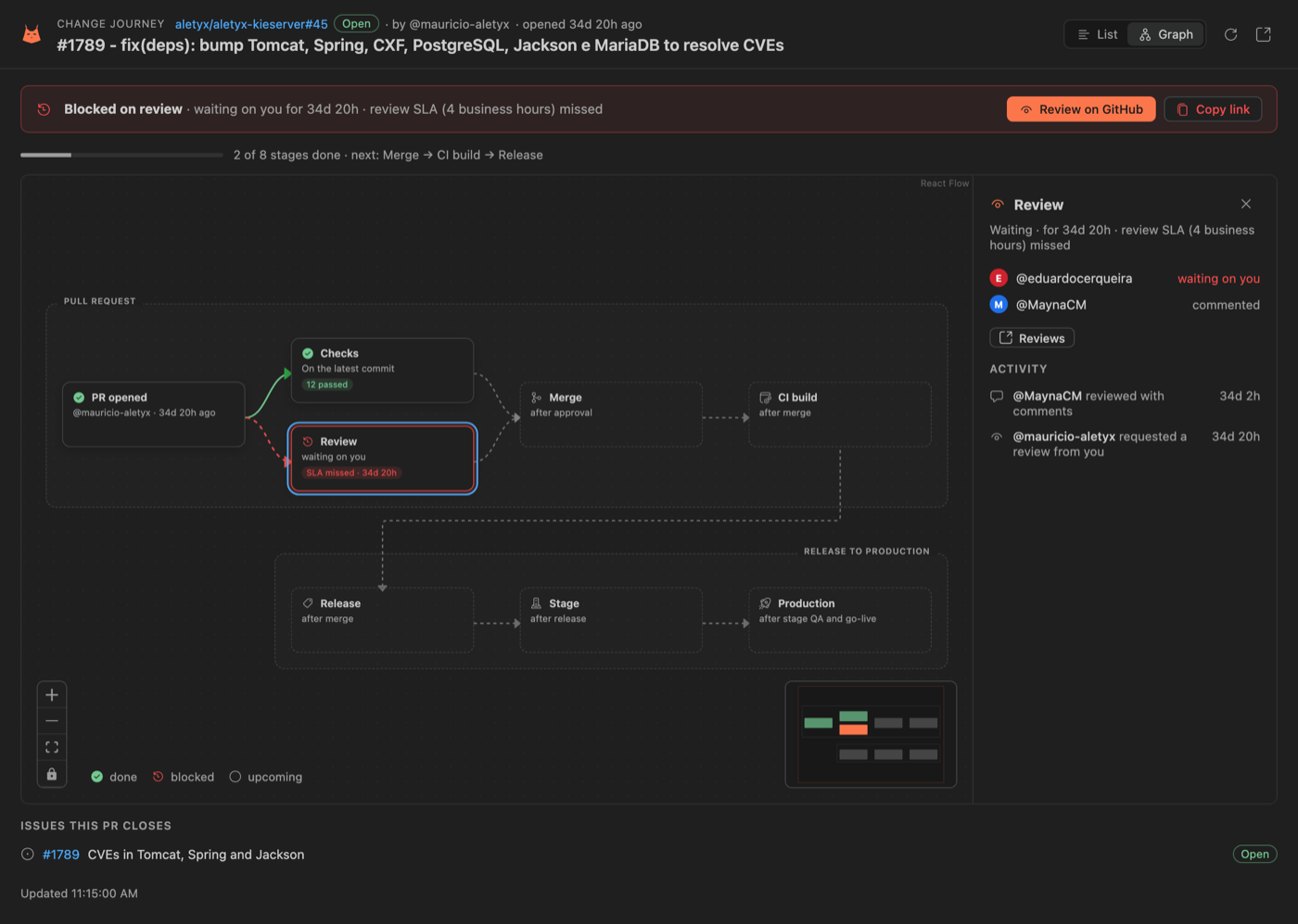
Task: Click the SLA missed 34d 20h badge
Action: click(351, 473)
